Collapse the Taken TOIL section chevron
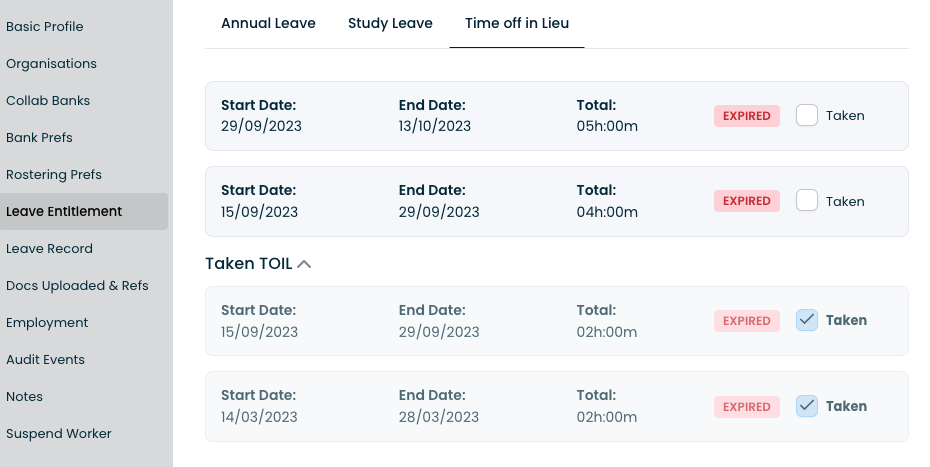The width and height of the screenshot is (930, 467). [304, 264]
